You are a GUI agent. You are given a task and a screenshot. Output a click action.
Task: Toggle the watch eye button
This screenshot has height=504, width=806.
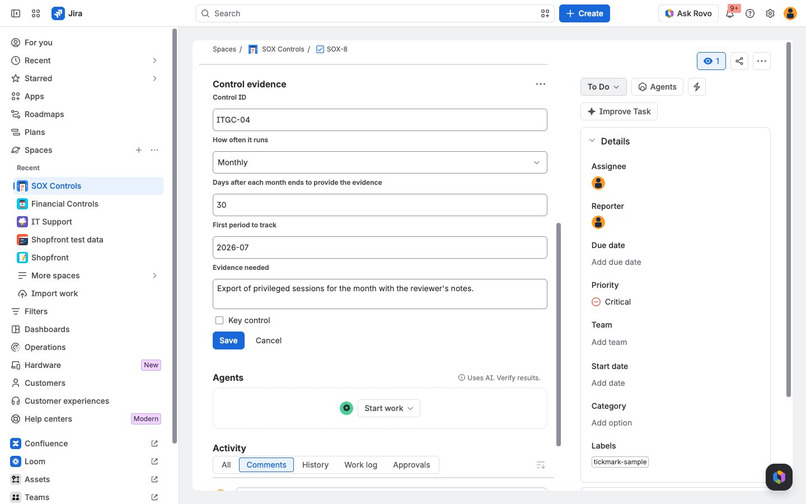click(711, 61)
